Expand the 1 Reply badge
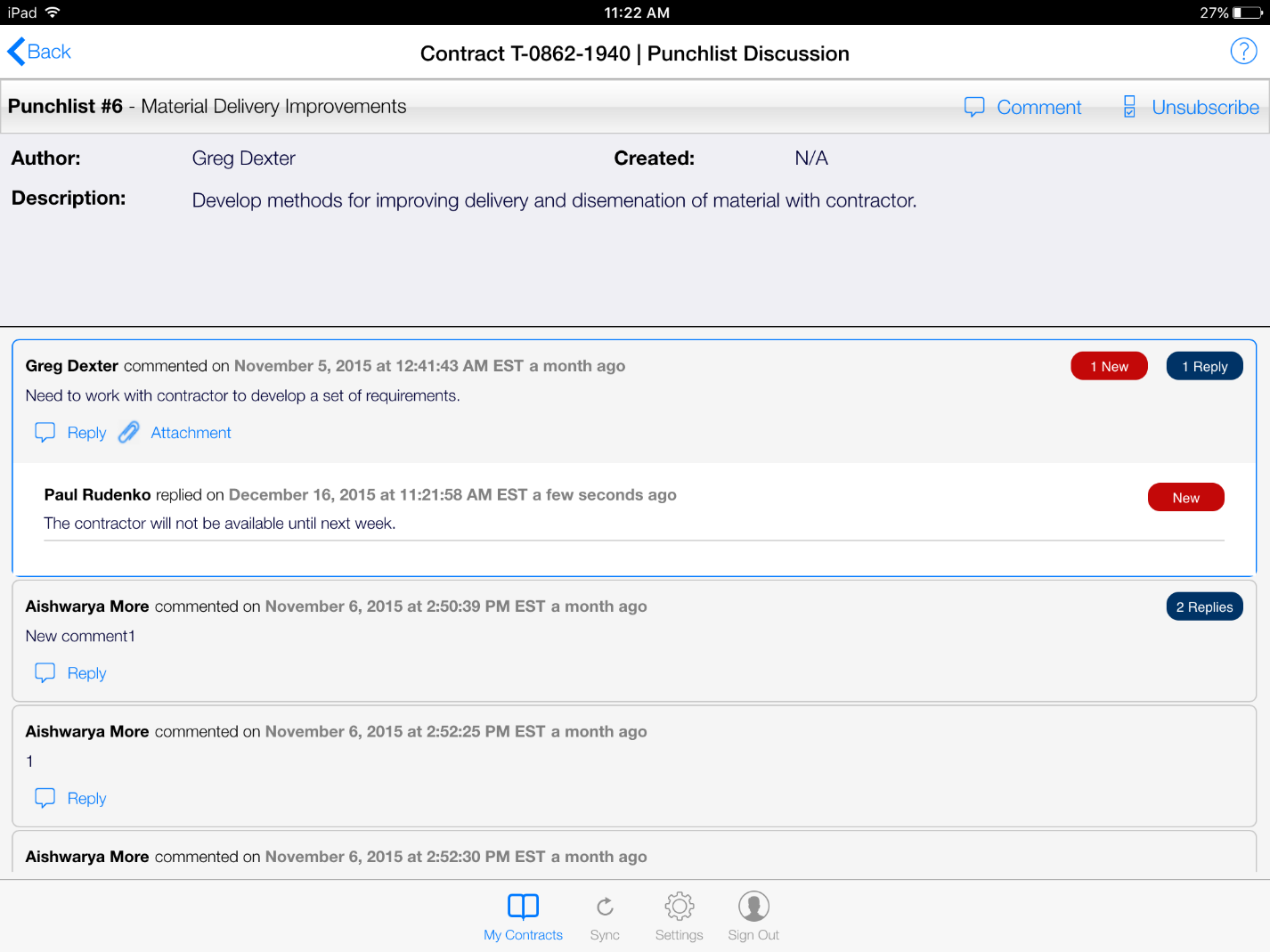The width and height of the screenshot is (1270, 952). pyautogui.click(x=1204, y=367)
